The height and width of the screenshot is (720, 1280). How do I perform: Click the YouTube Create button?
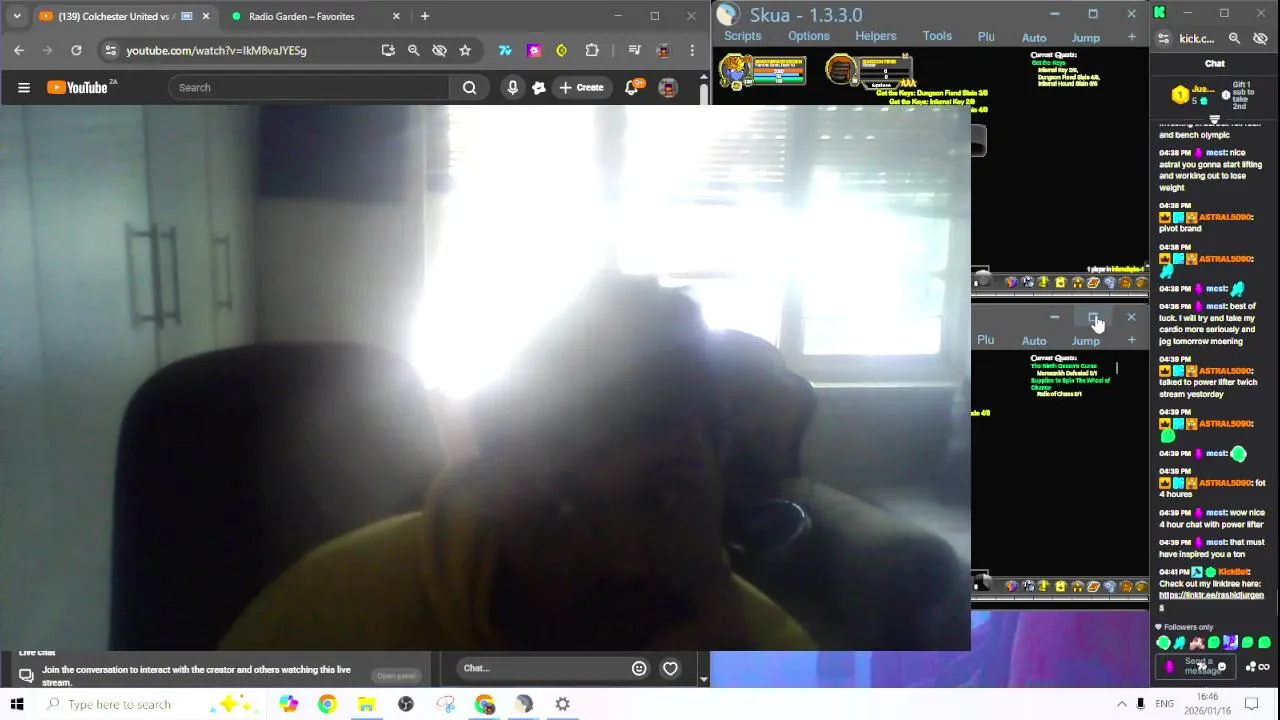[581, 88]
